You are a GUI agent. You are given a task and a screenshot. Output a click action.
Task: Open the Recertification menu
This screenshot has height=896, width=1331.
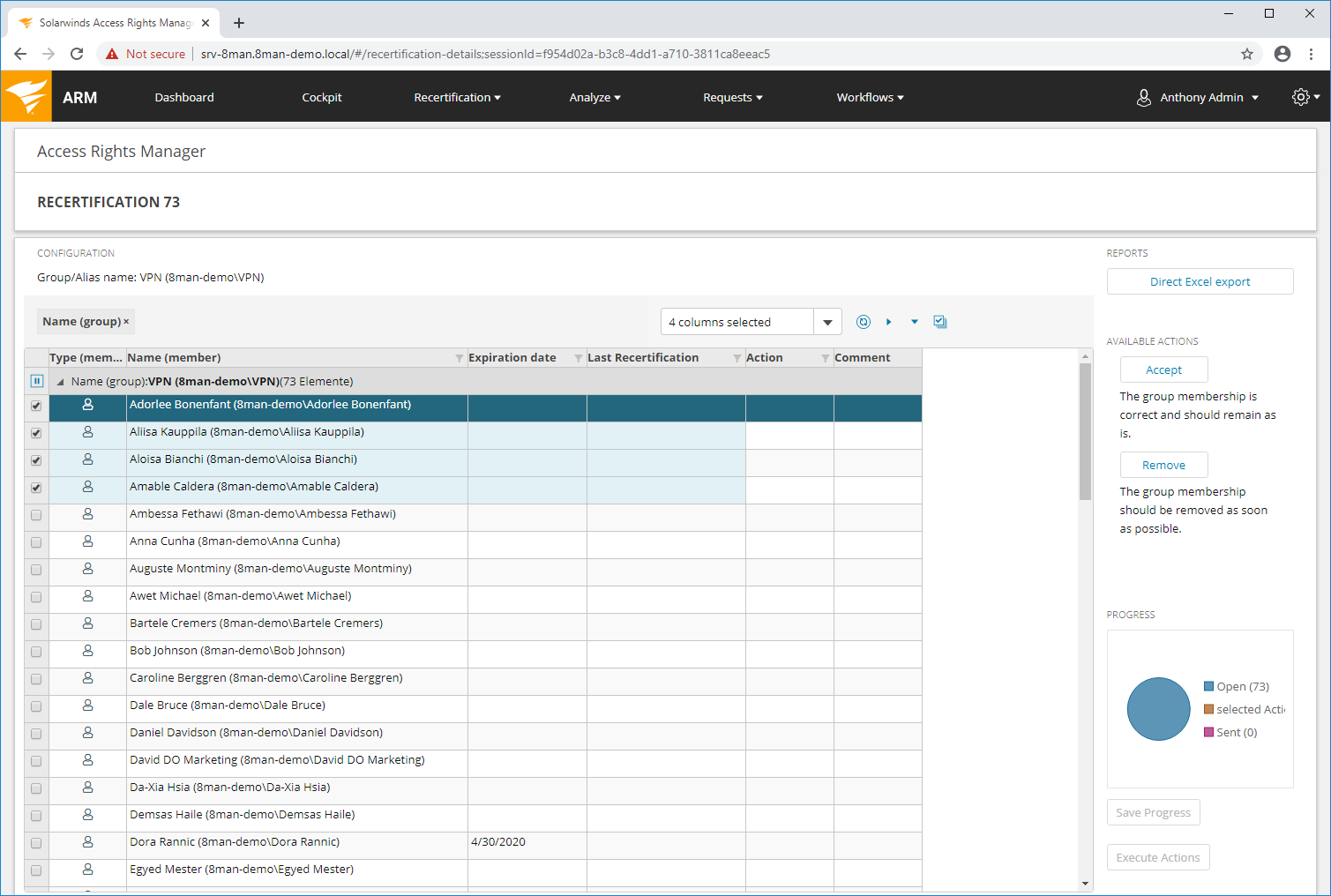[457, 97]
